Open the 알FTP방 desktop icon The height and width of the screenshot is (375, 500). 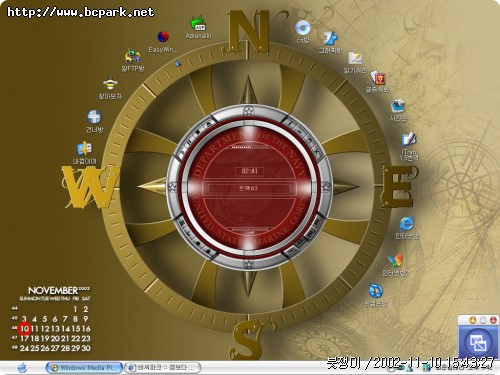[133, 61]
